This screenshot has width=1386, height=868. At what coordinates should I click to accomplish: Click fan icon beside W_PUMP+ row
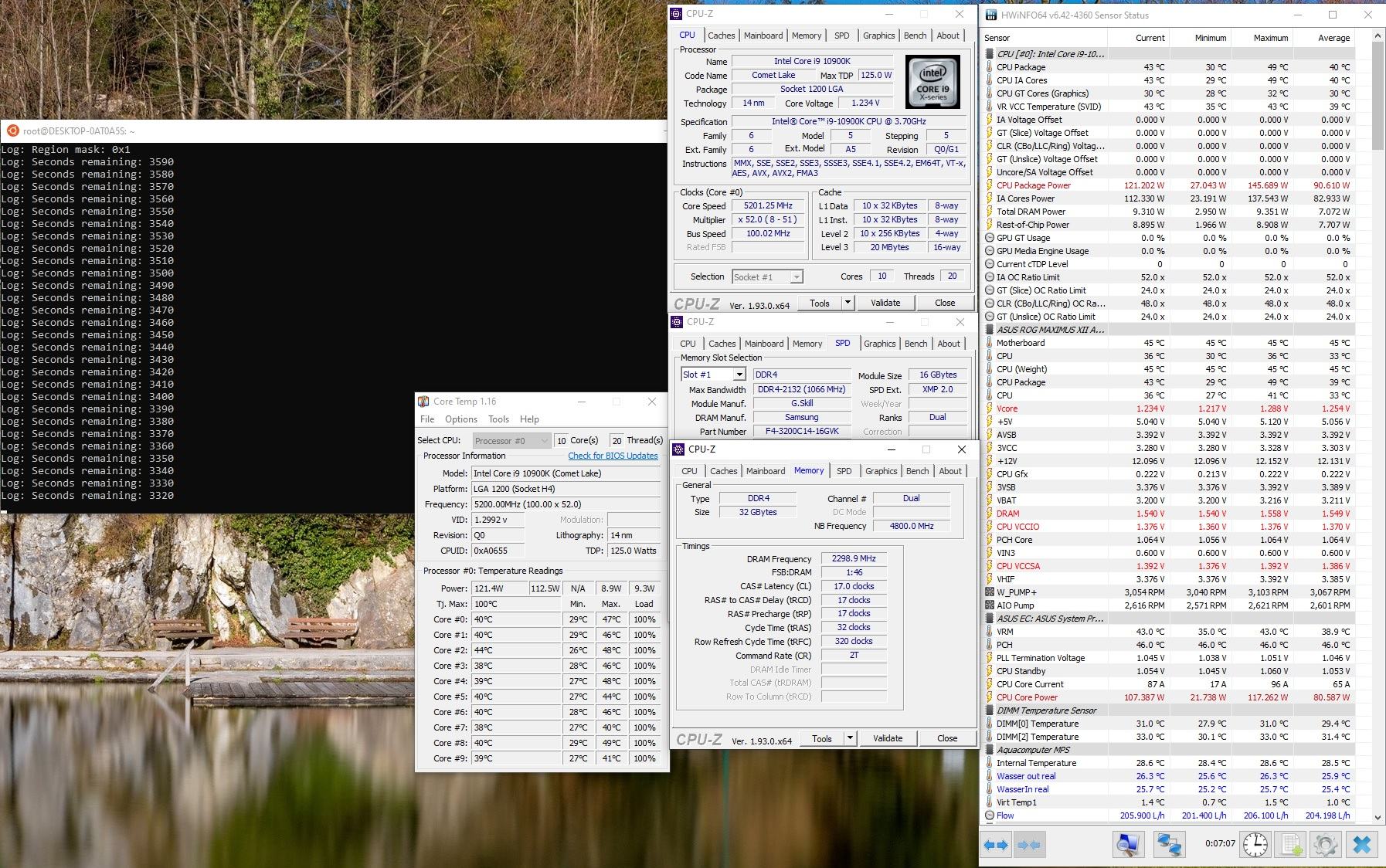(x=990, y=592)
